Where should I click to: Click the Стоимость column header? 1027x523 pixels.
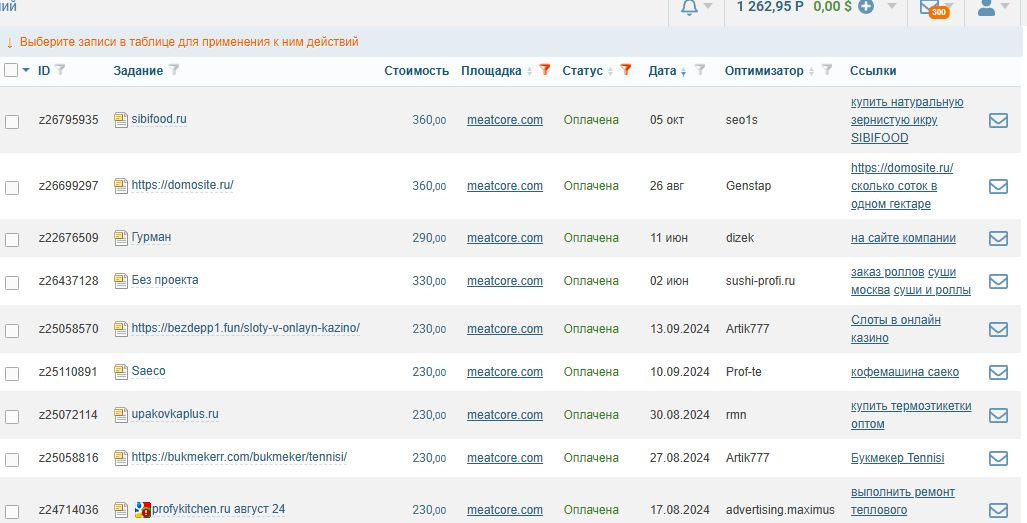tap(417, 71)
